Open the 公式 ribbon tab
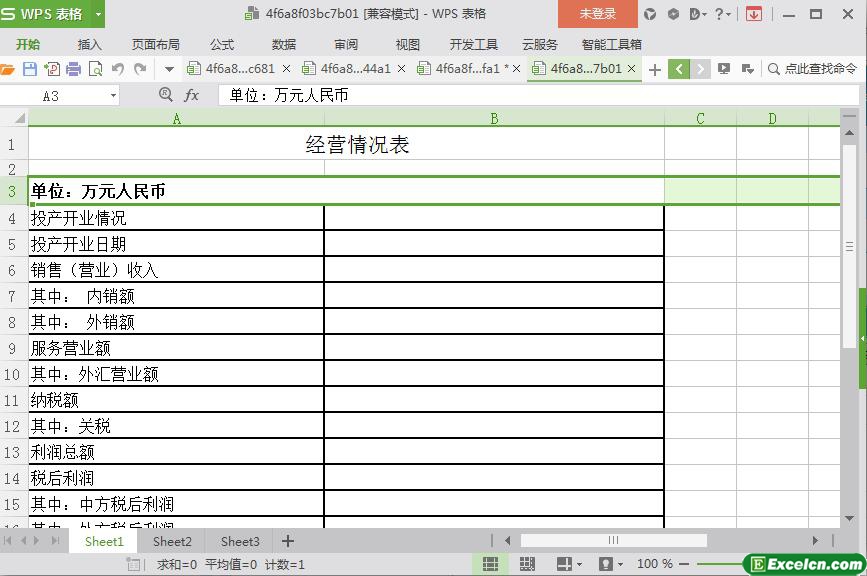The width and height of the screenshot is (867, 576). (222, 44)
